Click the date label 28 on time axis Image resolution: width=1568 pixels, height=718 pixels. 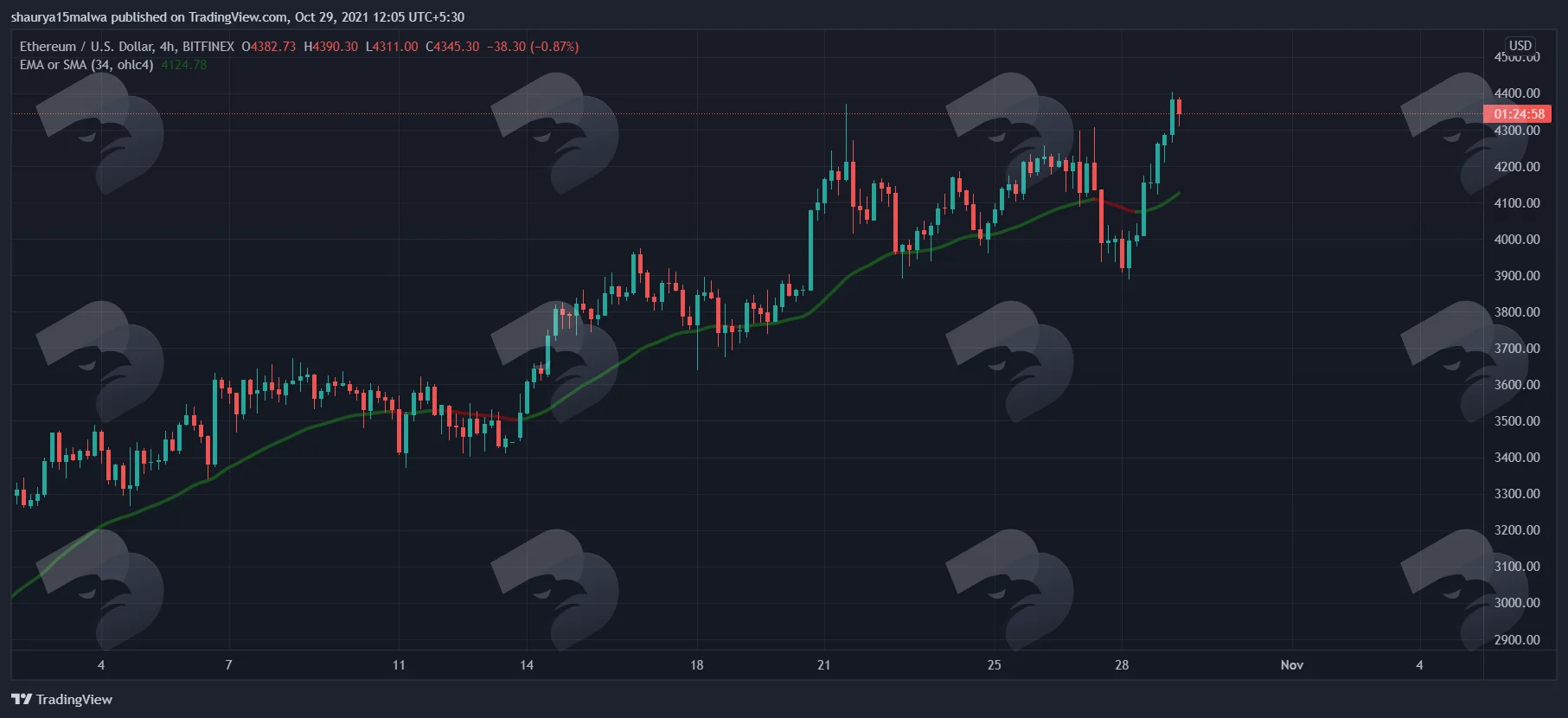coord(1122,665)
